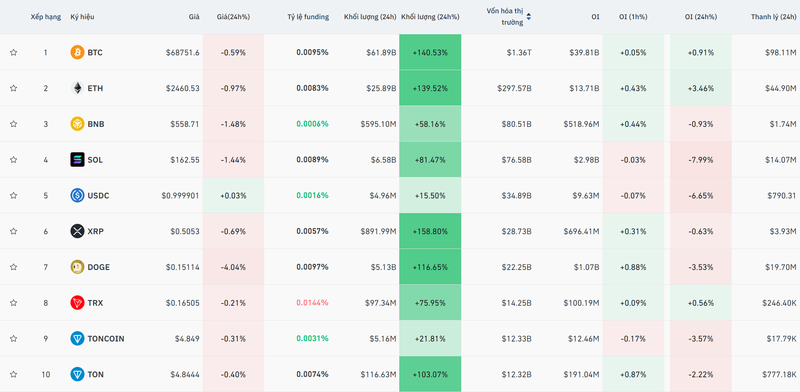Screen dimensions: 800x392
Task: Sort by Vốn hóa thị trường arrow
Action: point(529,17)
